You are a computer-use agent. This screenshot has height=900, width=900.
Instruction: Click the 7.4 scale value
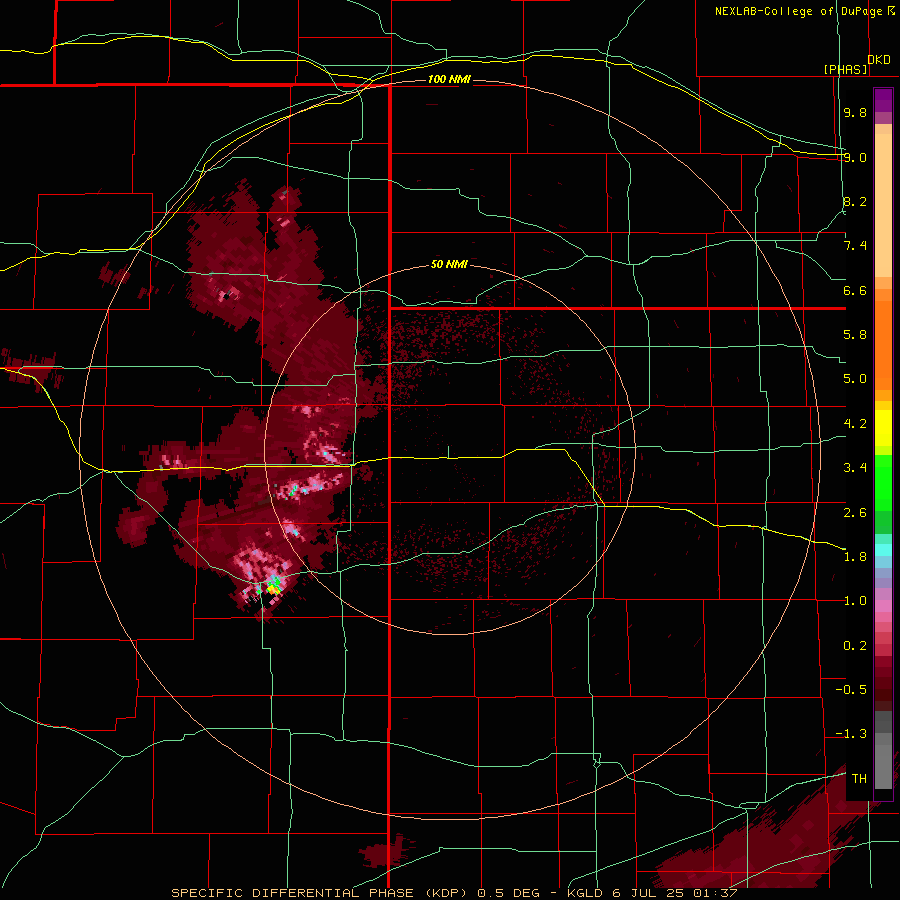point(855,246)
